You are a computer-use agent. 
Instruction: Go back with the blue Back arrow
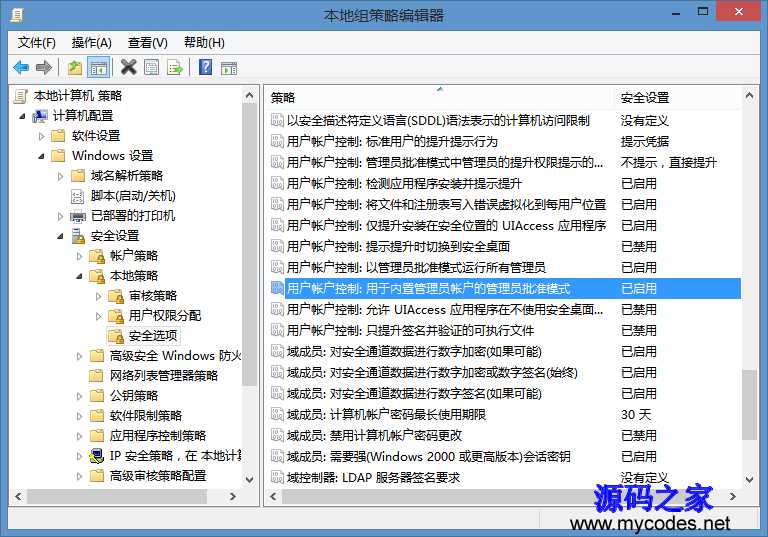tap(21, 68)
